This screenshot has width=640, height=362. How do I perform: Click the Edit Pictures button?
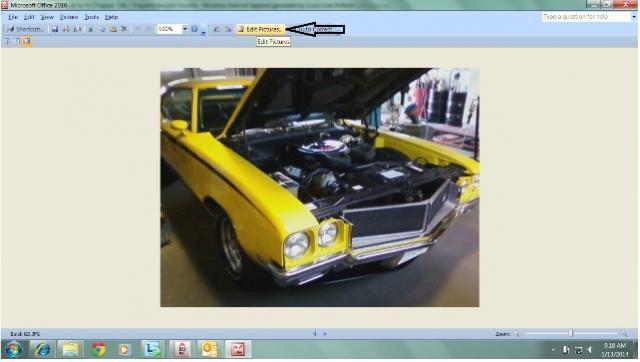pos(260,29)
